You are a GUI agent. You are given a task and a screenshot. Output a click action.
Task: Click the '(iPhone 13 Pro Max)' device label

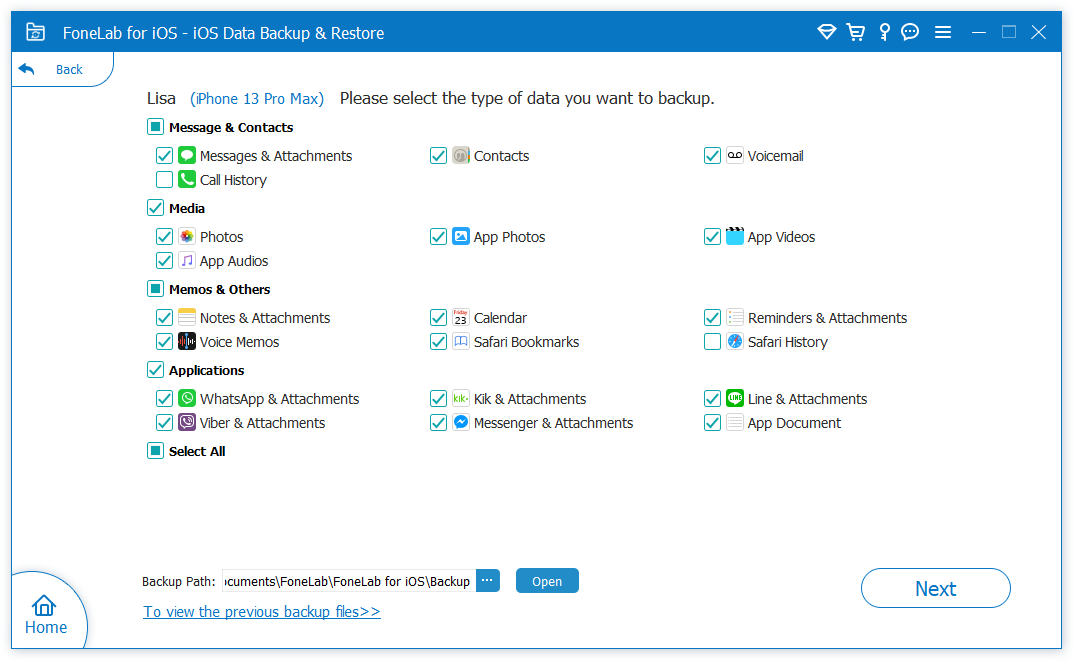[x=257, y=99]
